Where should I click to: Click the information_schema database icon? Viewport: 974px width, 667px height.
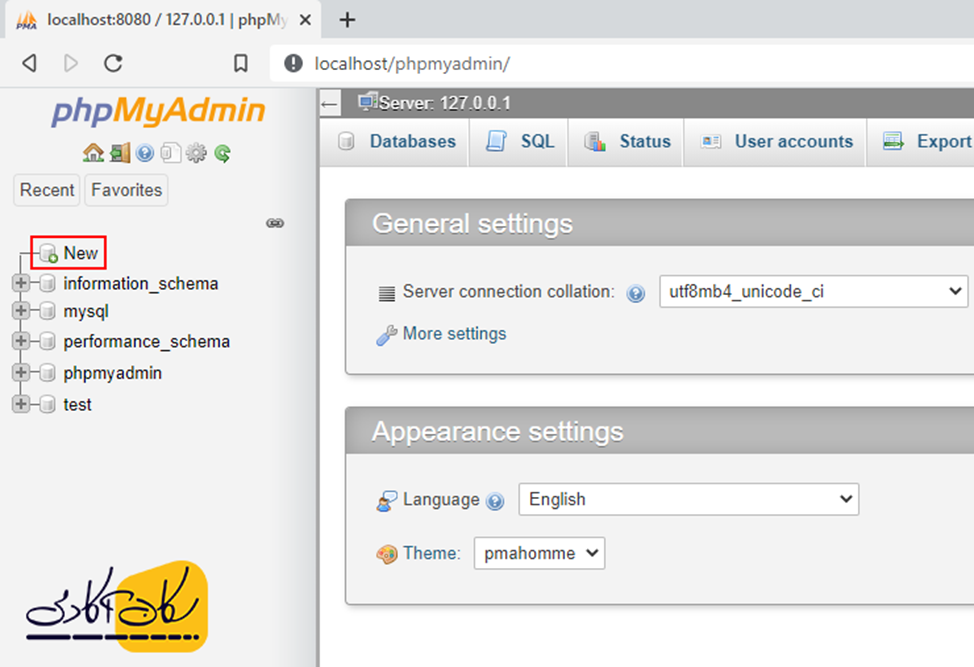coord(47,283)
